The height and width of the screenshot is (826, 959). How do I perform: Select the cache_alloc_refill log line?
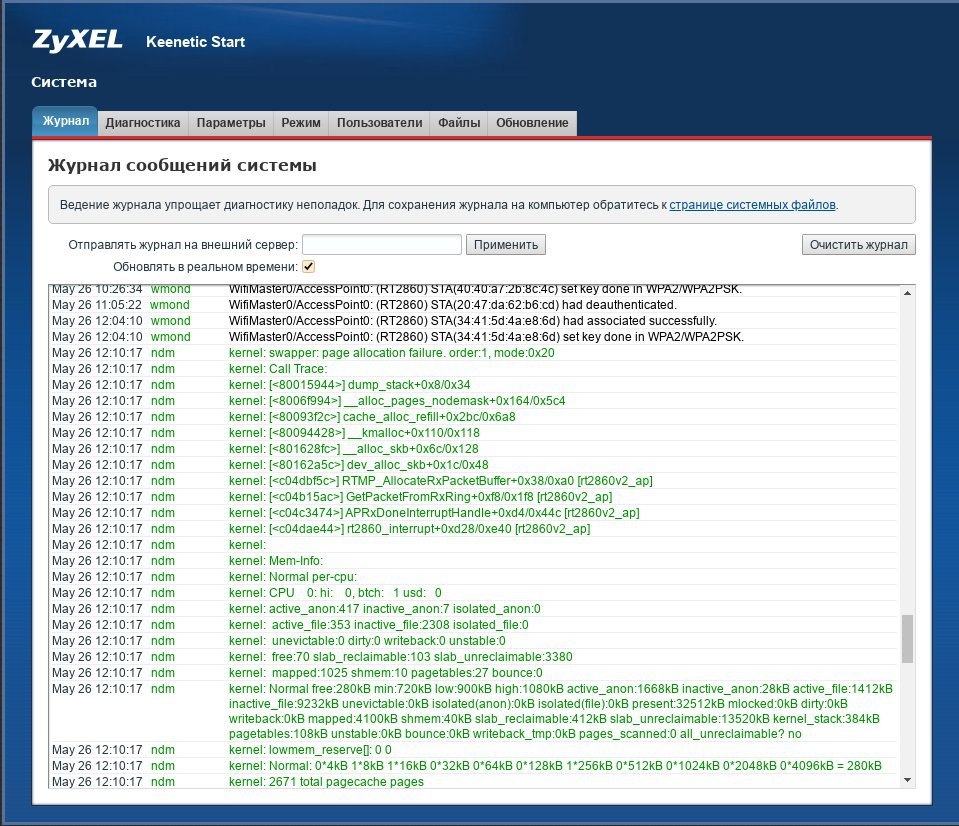pyautogui.click(x=474, y=416)
